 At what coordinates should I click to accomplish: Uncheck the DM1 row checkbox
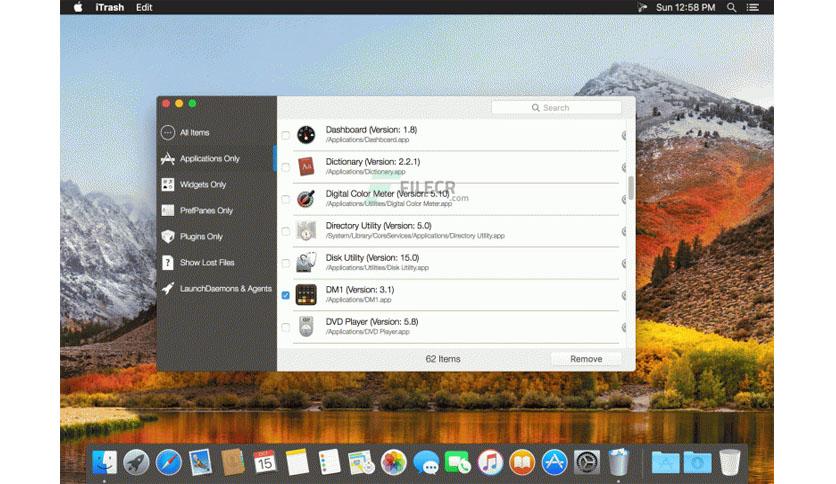tap(286, 295)
